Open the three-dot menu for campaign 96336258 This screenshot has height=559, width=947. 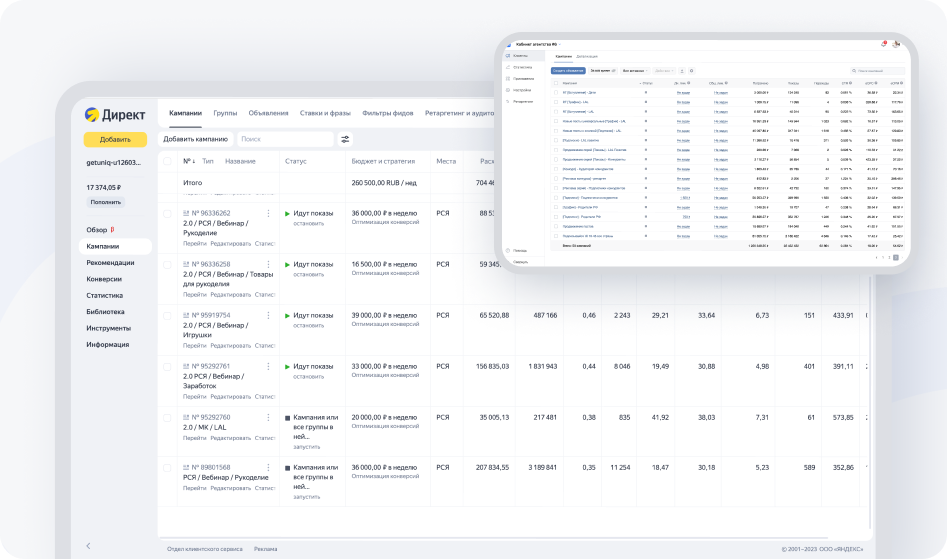tap(268, 264)
